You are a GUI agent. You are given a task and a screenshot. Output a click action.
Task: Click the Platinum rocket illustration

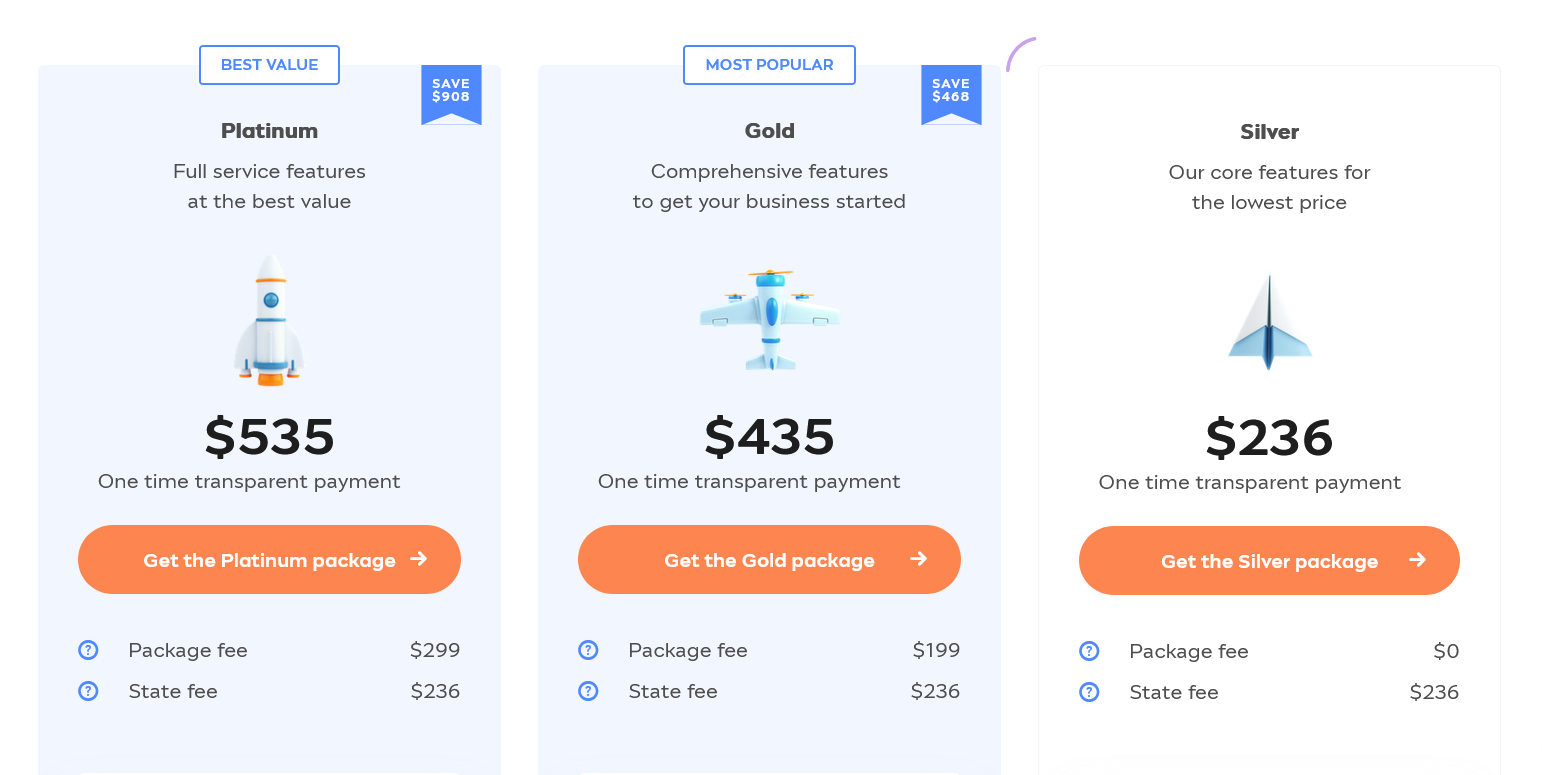pyautogui.click(x=269, y=319)
